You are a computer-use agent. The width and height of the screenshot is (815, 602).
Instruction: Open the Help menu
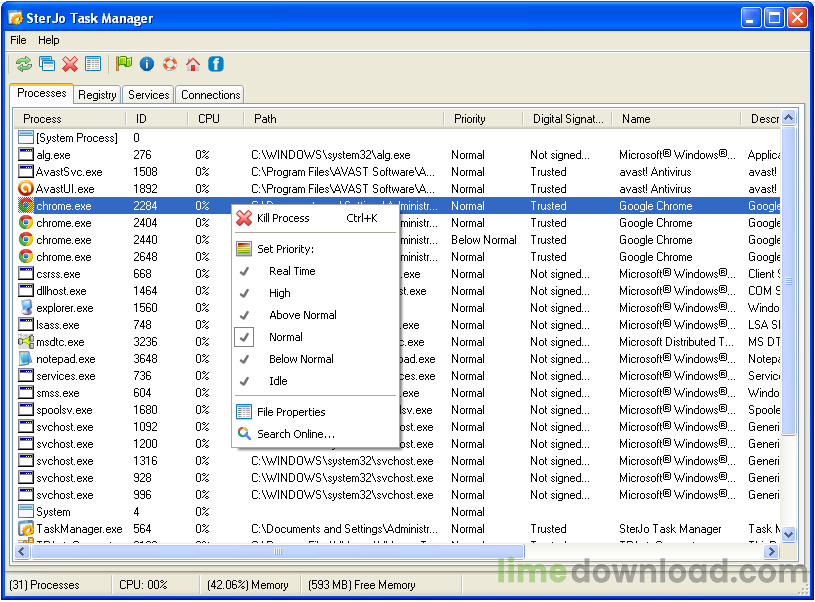click(x=49, y=40)
